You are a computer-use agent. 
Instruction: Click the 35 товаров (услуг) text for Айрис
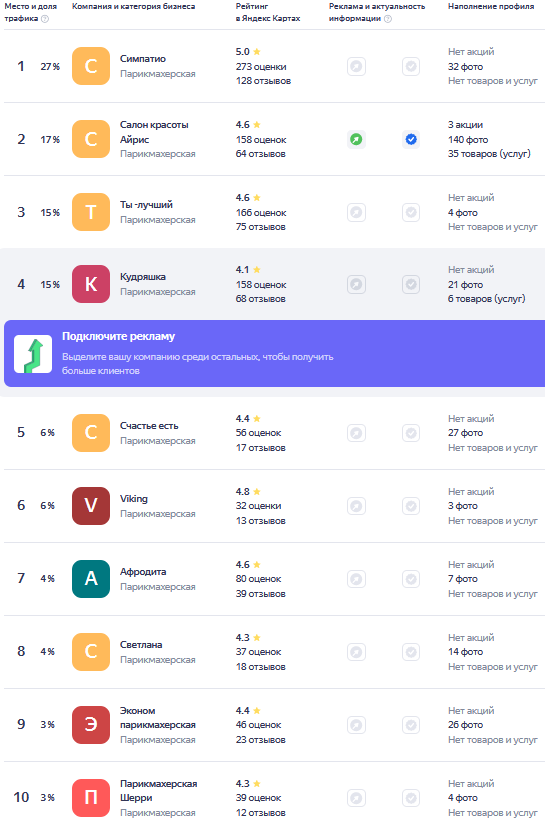point(489,154)
